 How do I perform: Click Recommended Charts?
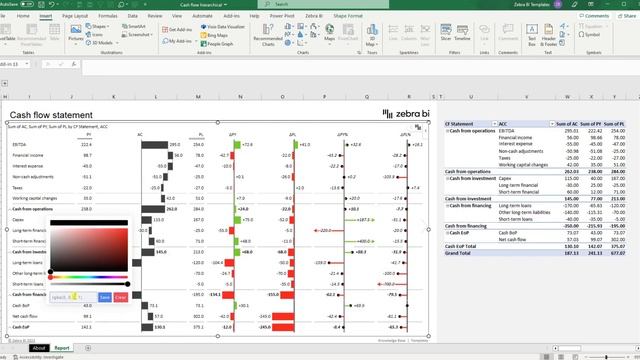(x=268, y=35)
